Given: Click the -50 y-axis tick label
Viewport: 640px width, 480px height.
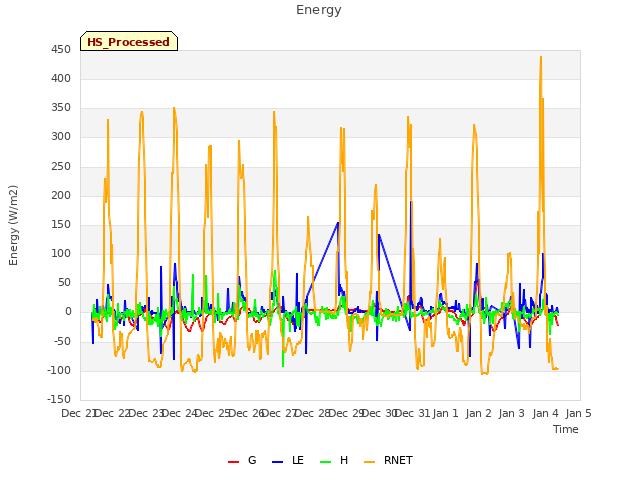Looking at the screenshot, I should [62, 341].
